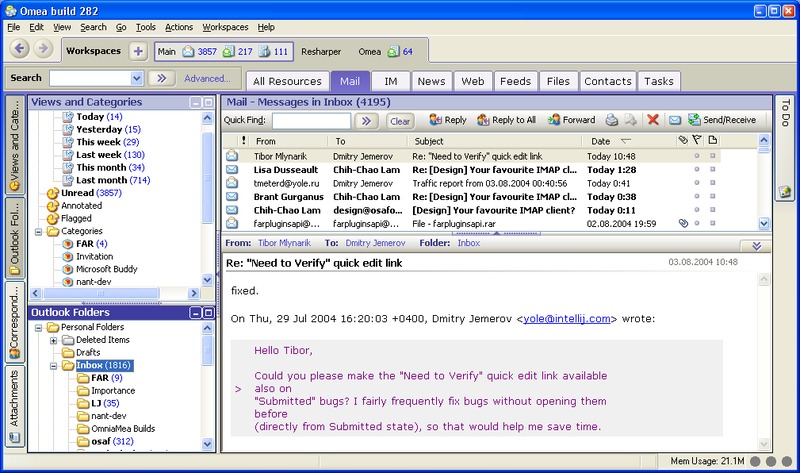Click the Reply to All button
Screen dimensions: 800x473
(x=506, y=120)
